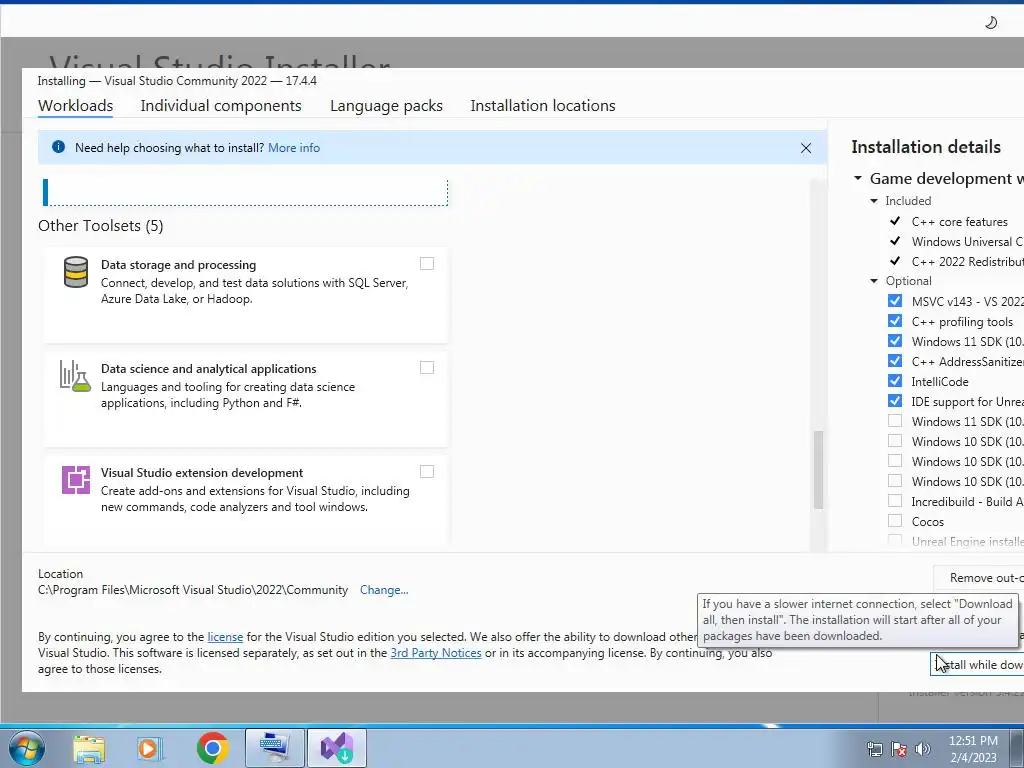Uncheck the IntelliCode component

895,381
